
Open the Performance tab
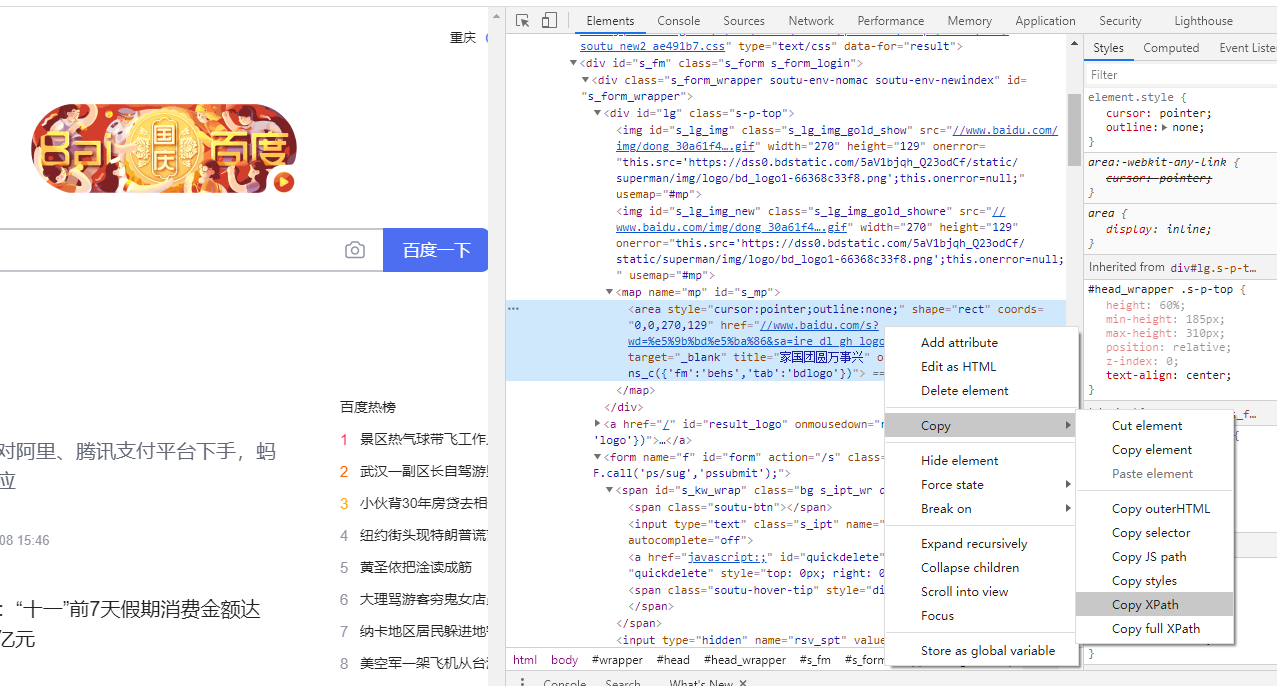890,21
